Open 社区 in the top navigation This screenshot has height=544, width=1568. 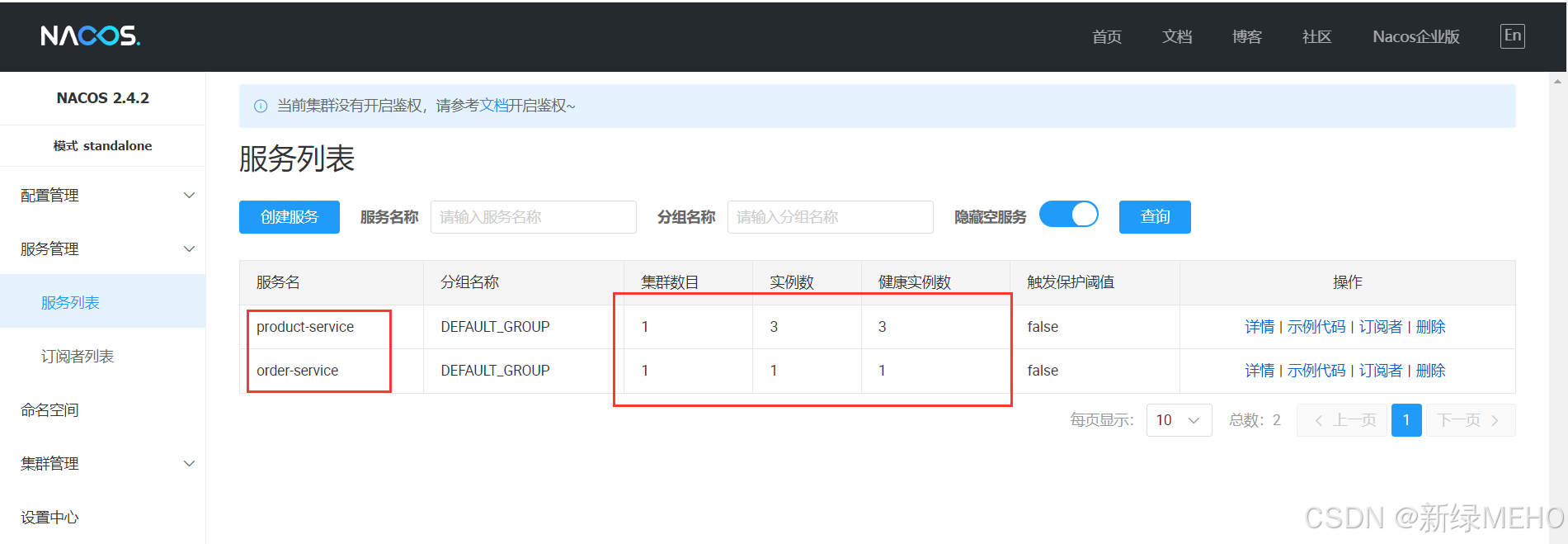pos(1317,37)
